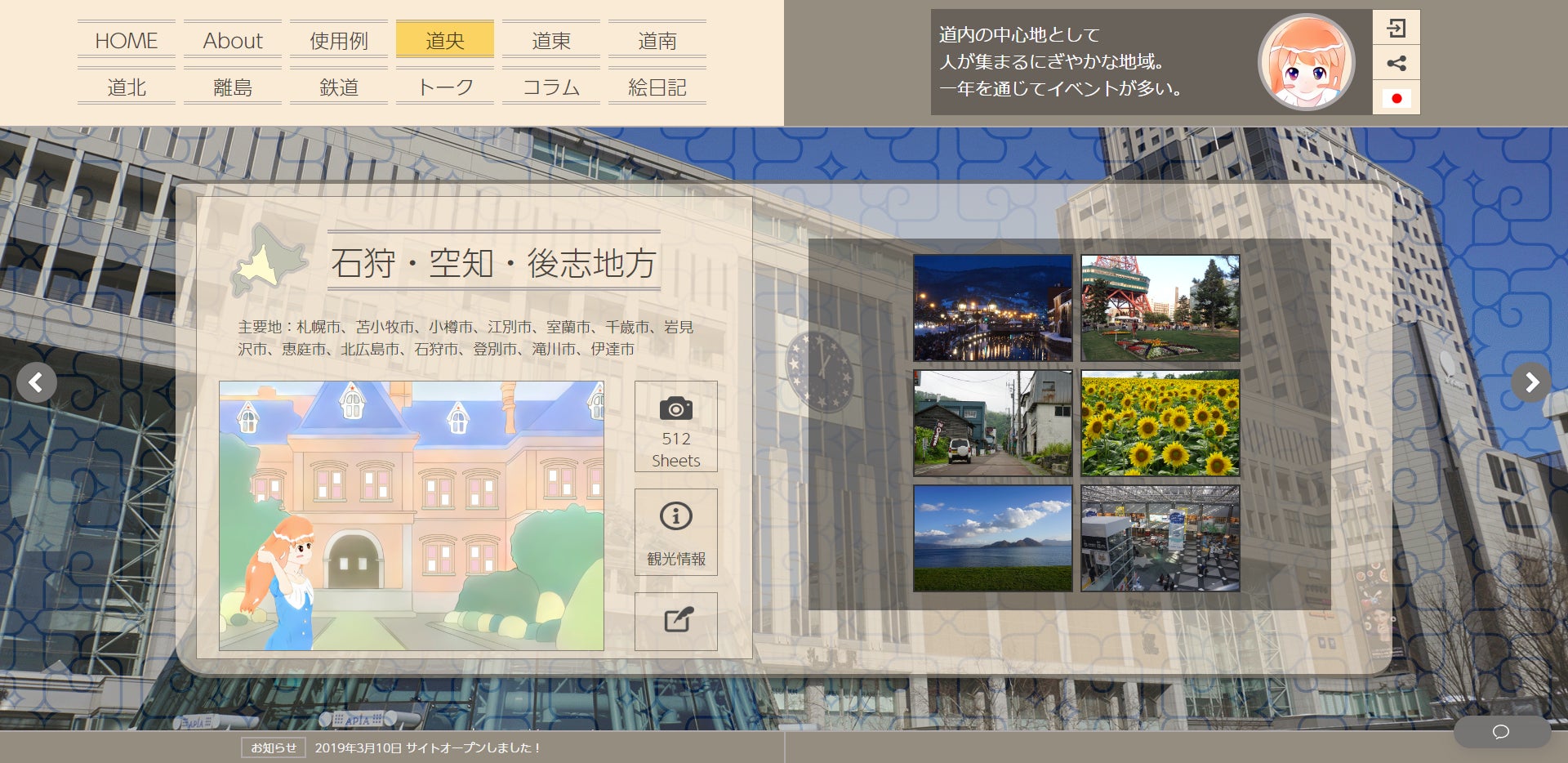Open the 道東 menu item

[551, 40]
